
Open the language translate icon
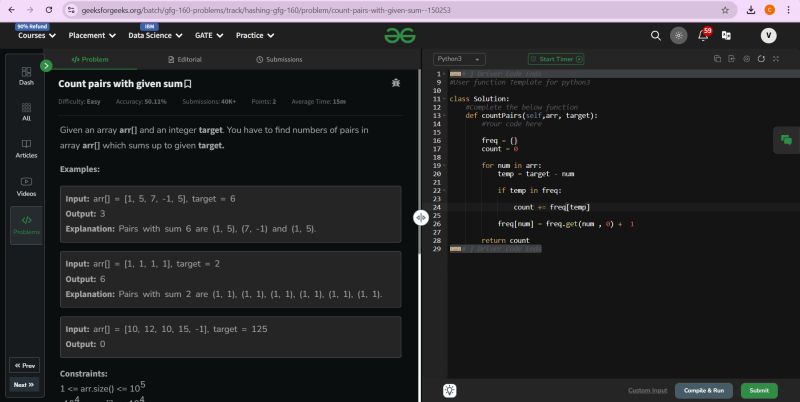[x=726, y=35]
